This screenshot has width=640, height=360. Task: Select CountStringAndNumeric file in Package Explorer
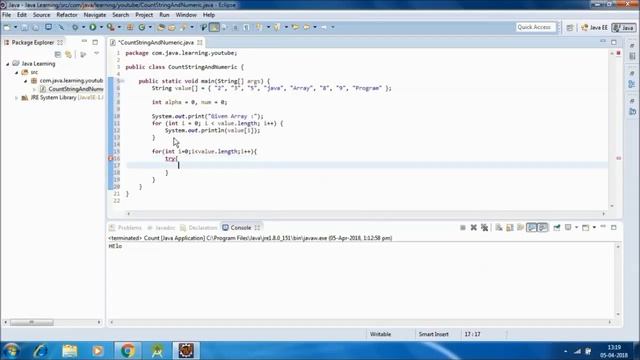71,89
